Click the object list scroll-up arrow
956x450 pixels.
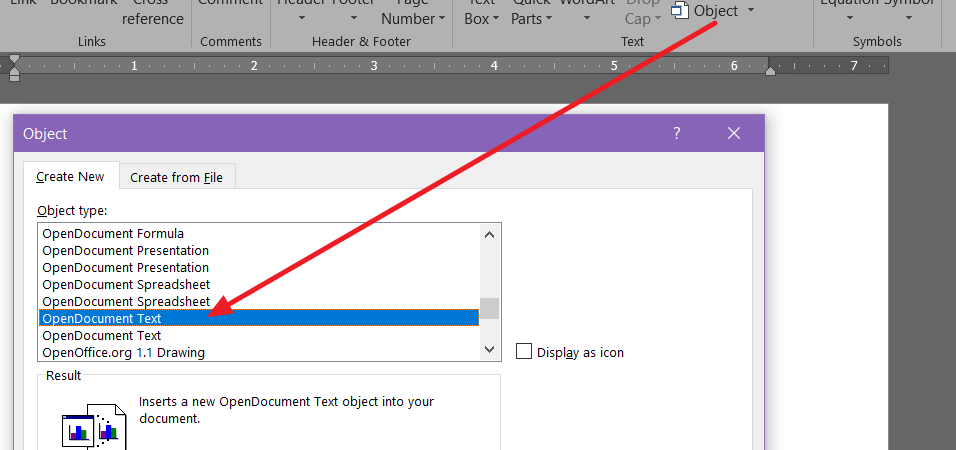(x=490, y=234)
